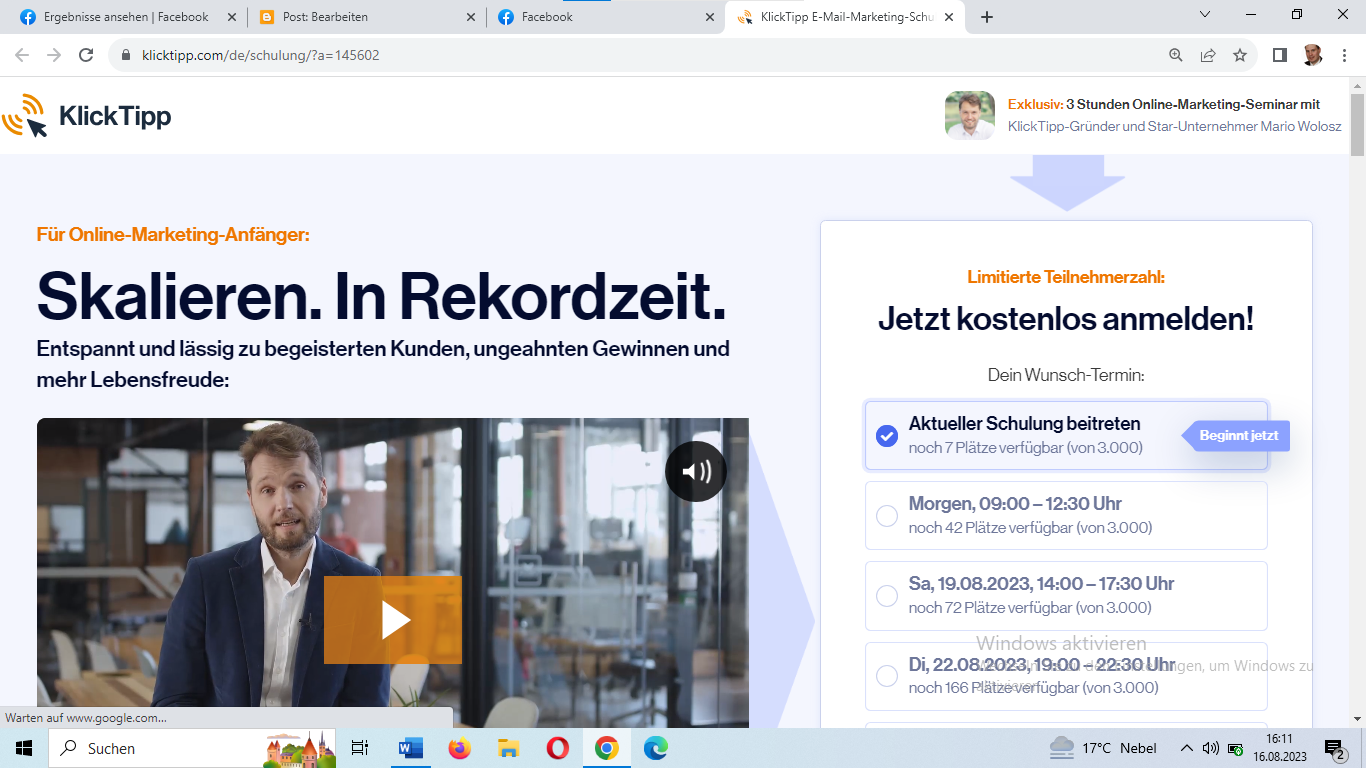The height and width of the screenshot is (768, 1366).
Task: Close the 'Ergebnisse ansehen' tab
Action: pyautogui.click(x=232, y=17)
